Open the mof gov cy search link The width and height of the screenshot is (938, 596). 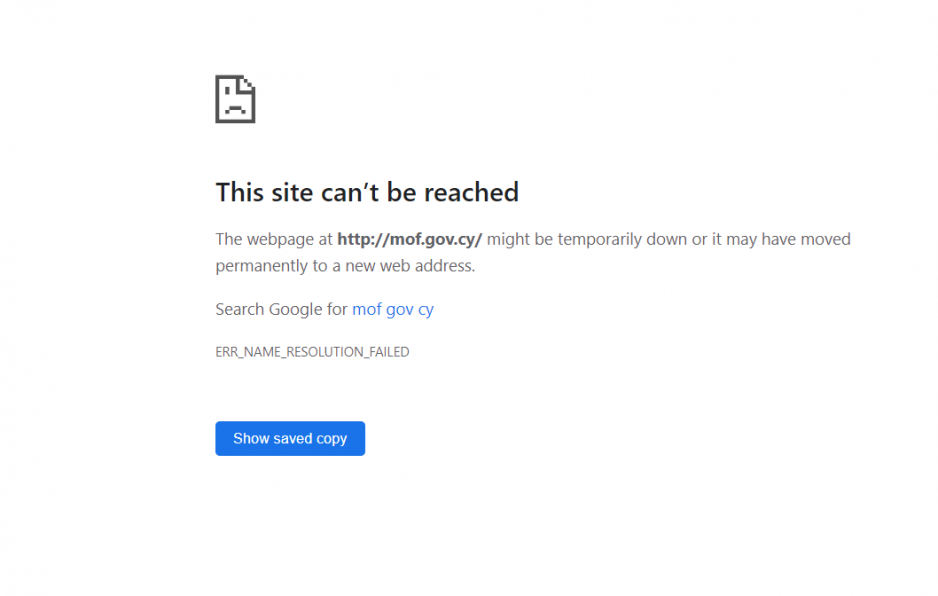[x=393, y=309]
